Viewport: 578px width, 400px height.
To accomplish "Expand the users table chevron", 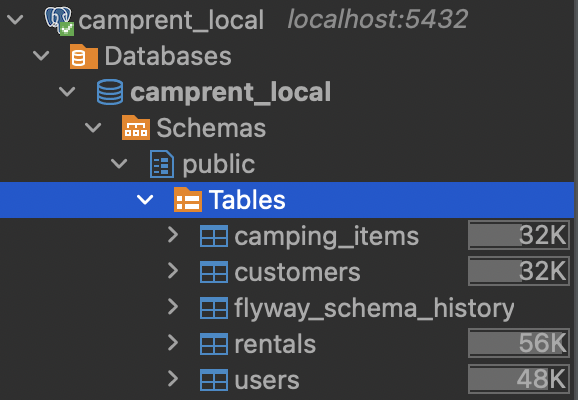I will 173,379.
